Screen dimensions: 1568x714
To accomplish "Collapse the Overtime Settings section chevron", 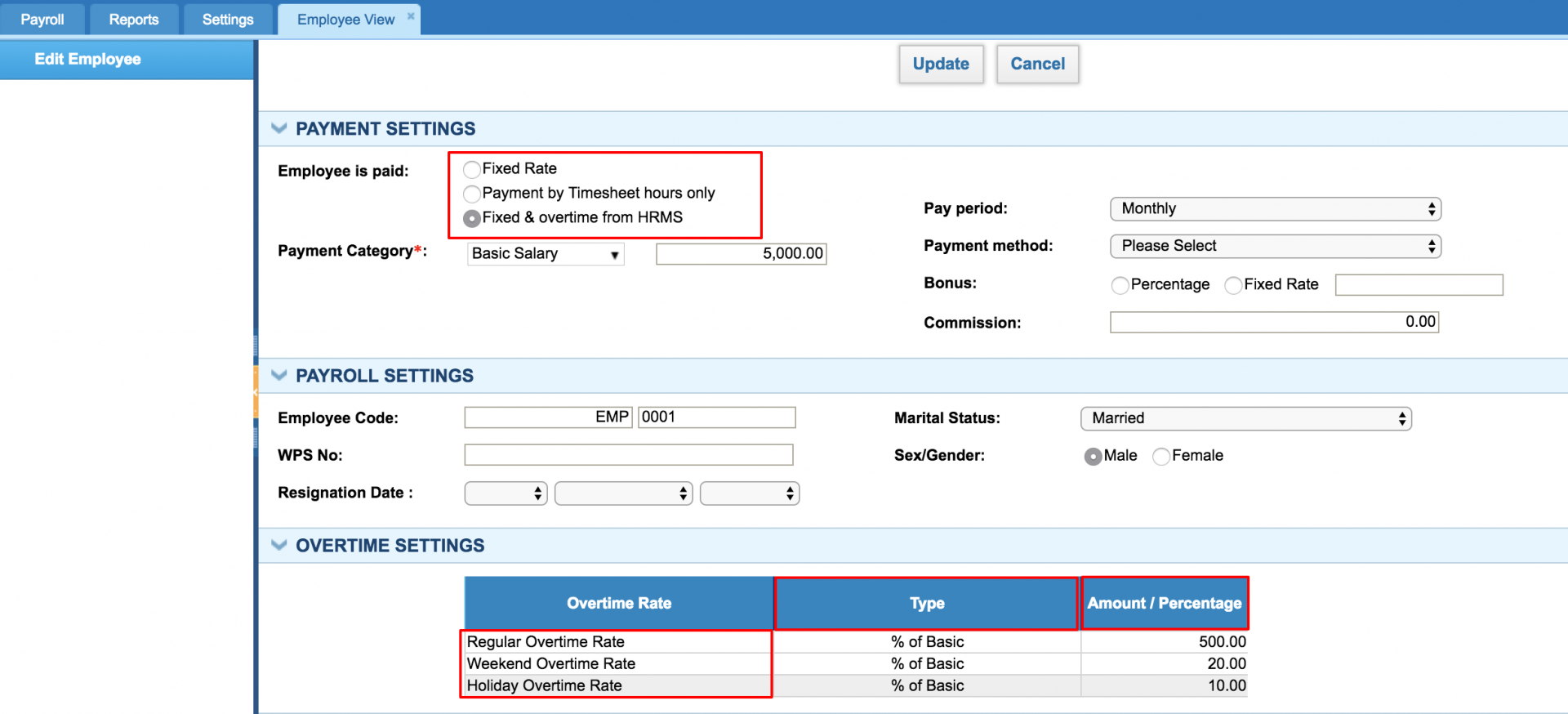I will click(x=279, y=545).
